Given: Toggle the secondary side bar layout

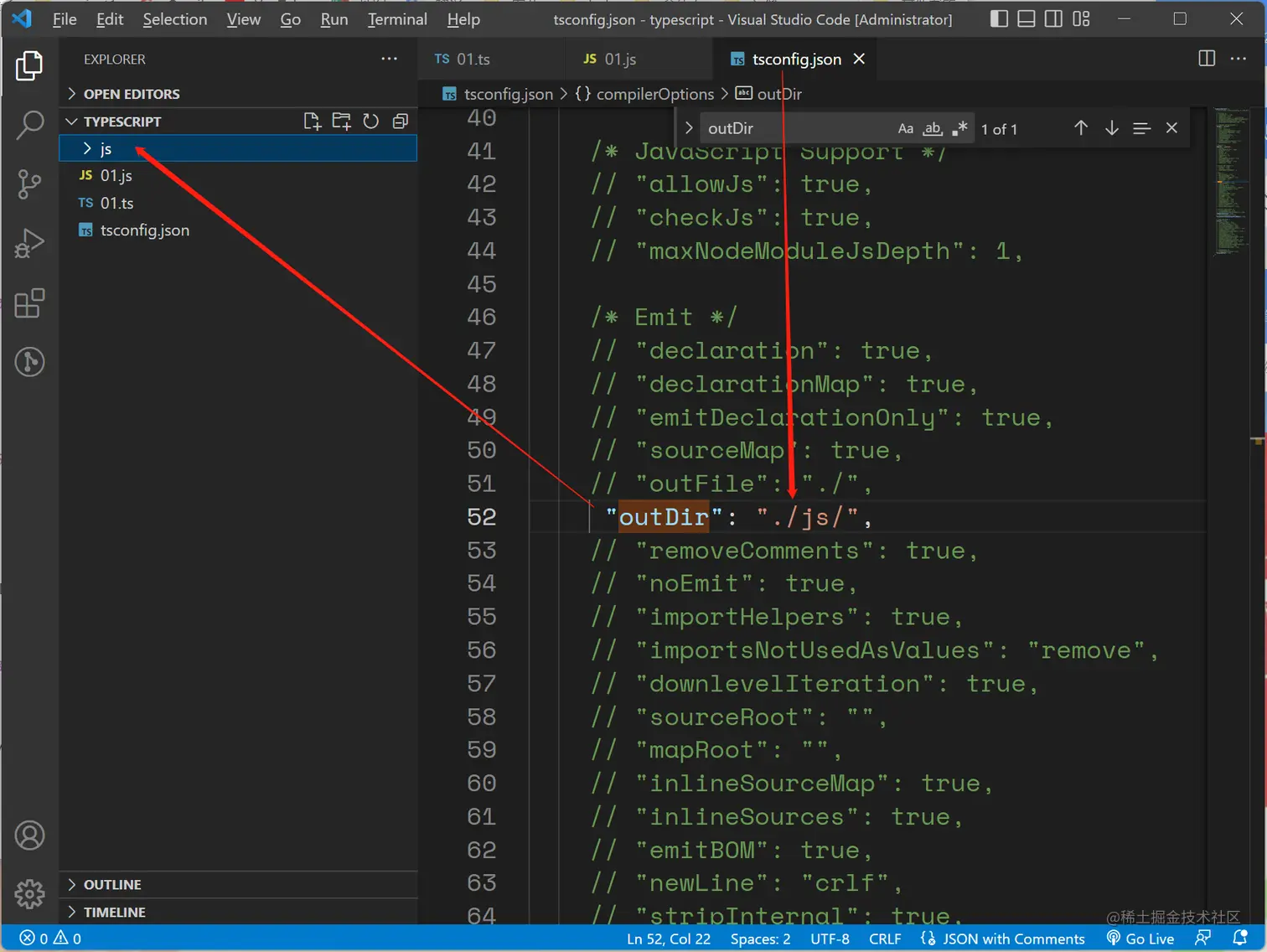Looking at the screenshot, I should pyautogui.click(x=1054, y=18).
